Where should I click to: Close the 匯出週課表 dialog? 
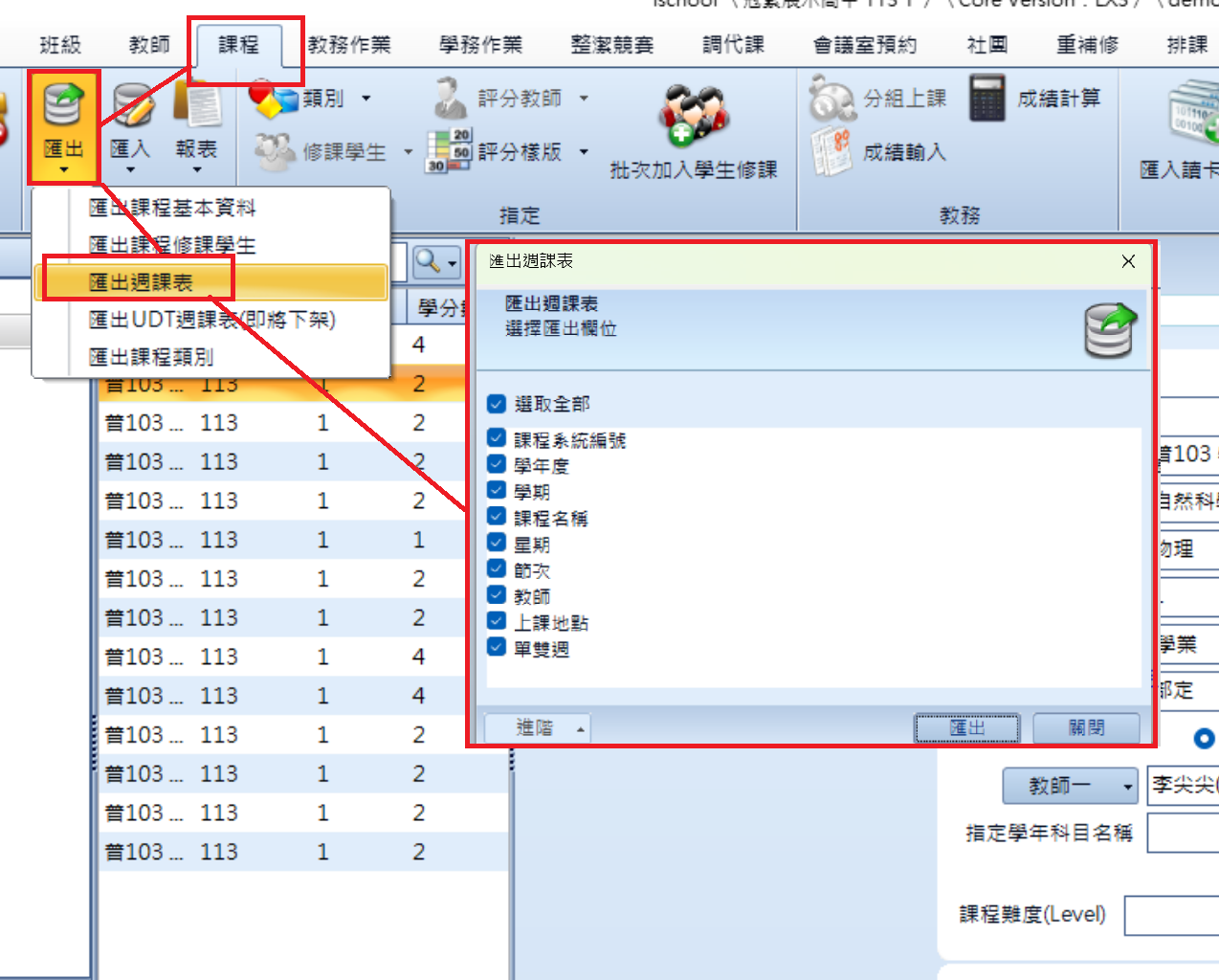1128,261
